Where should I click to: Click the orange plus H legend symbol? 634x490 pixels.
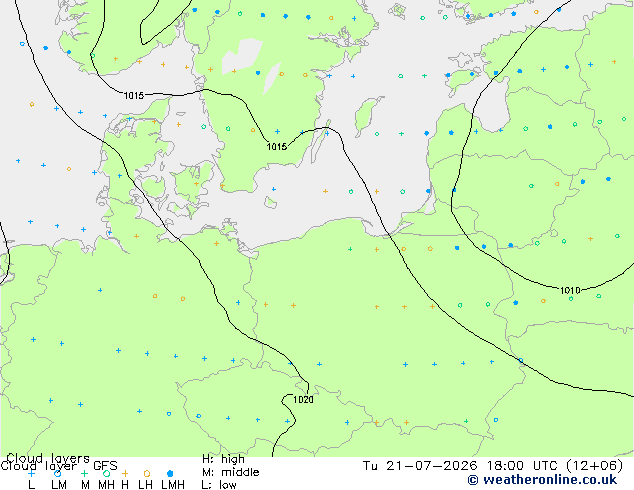click(x=125, y=473)
